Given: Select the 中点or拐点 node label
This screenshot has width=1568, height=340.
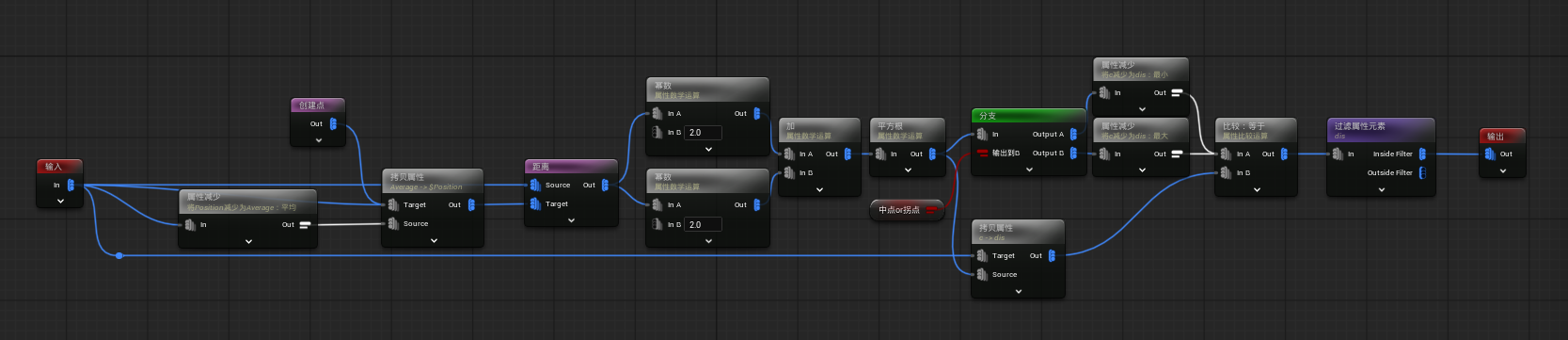Looking at the screenshot, I should pos(899,210).
